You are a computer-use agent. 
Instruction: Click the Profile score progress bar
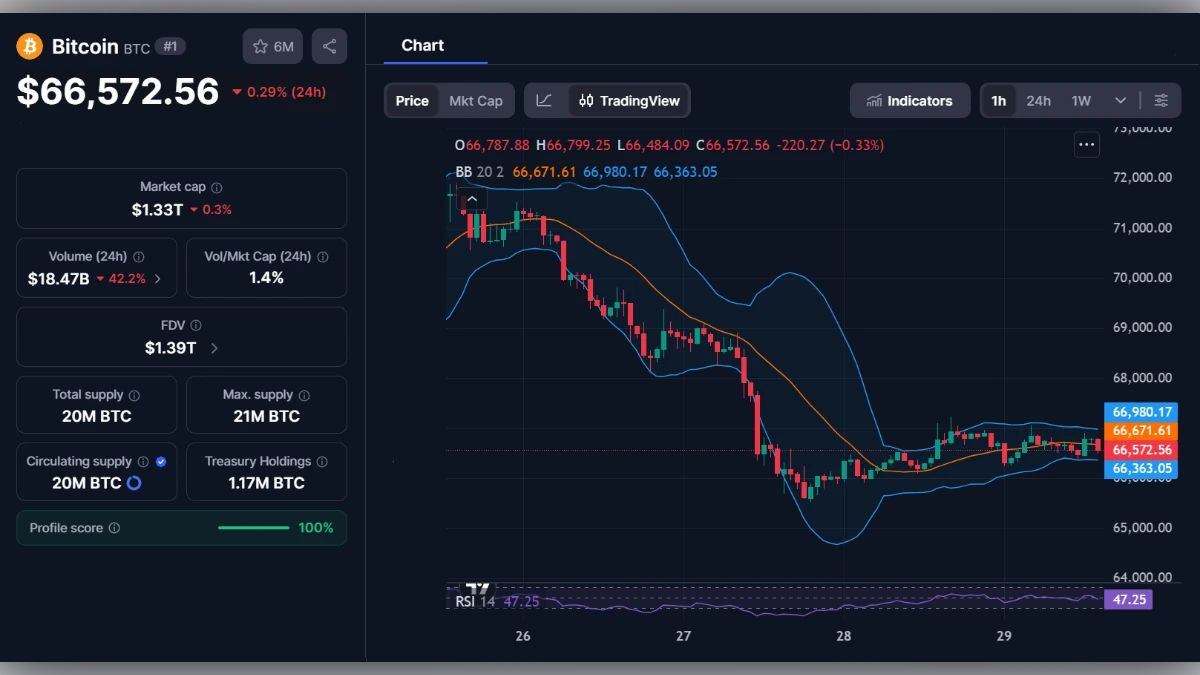click(253, 527)
